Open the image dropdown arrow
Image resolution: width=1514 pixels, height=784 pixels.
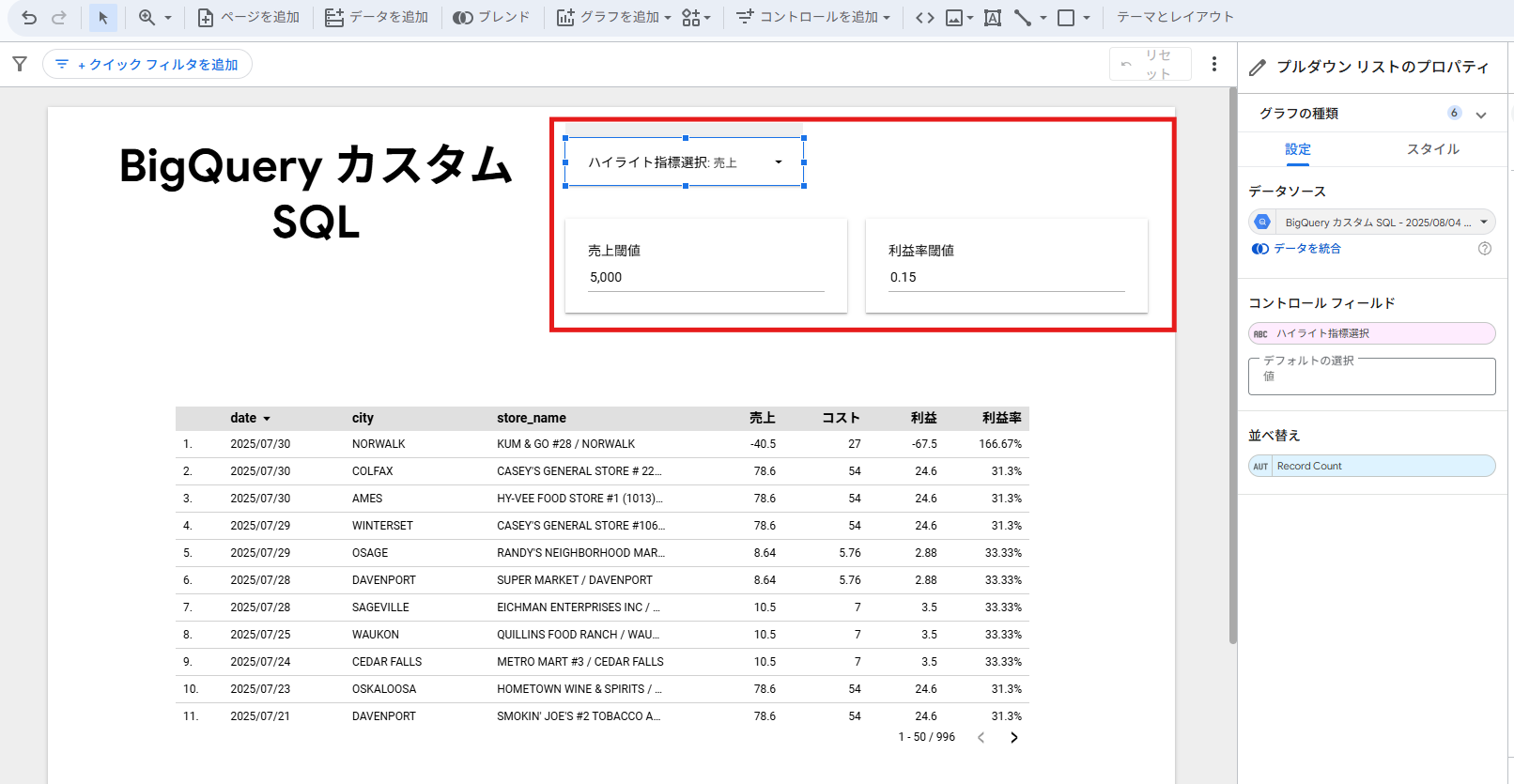tap(970, 18)
